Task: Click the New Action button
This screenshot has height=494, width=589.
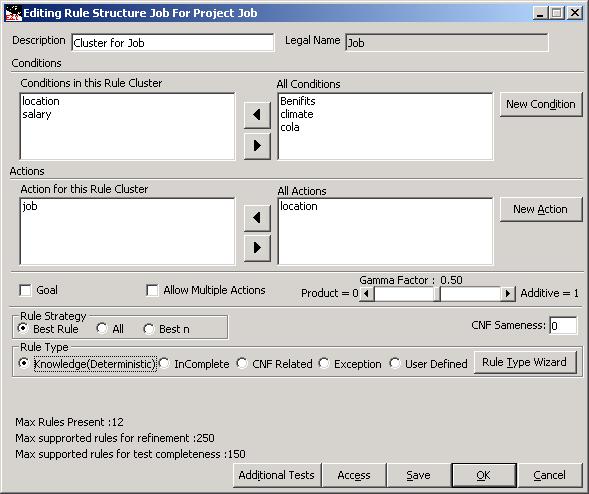Action: (x=541, y=209)
